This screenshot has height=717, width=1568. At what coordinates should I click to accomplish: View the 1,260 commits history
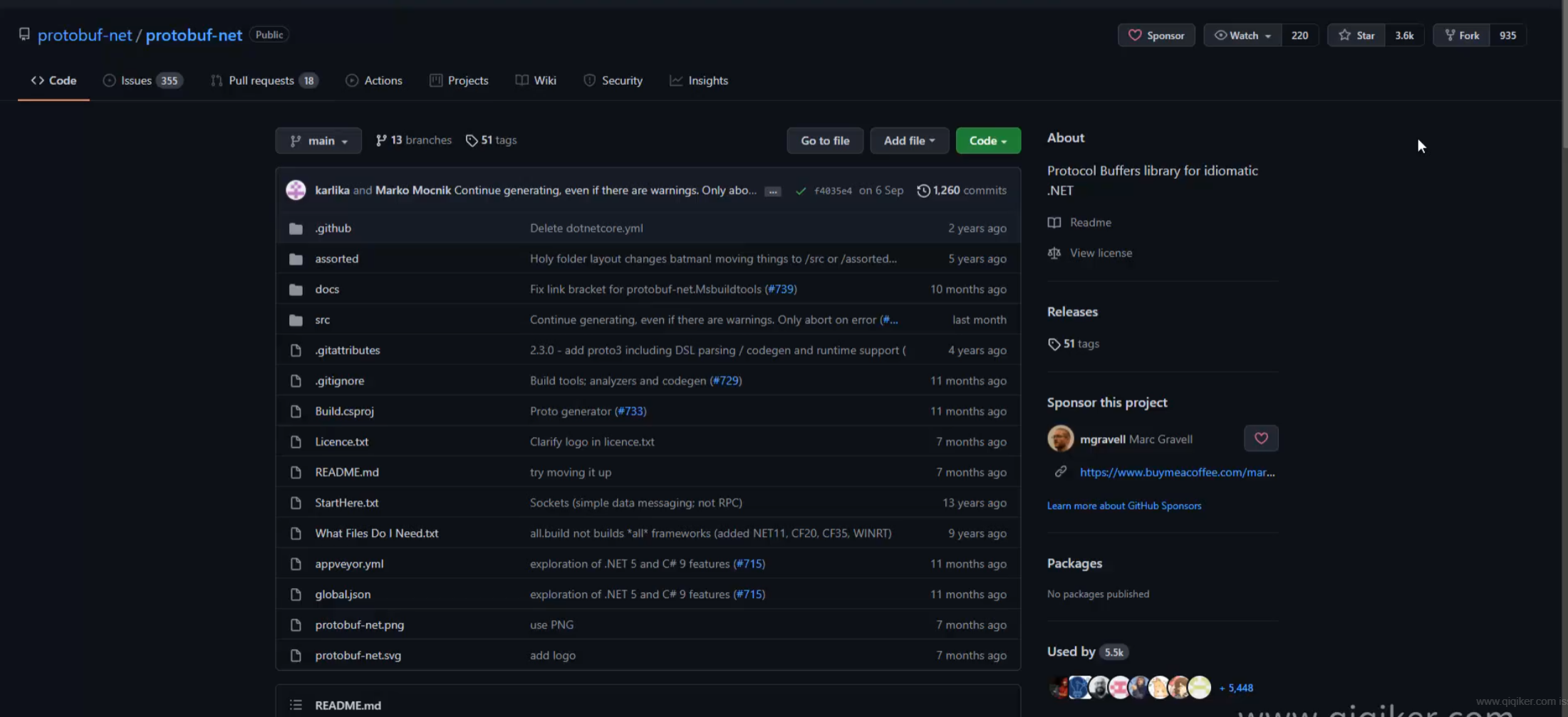click(962, 190)
